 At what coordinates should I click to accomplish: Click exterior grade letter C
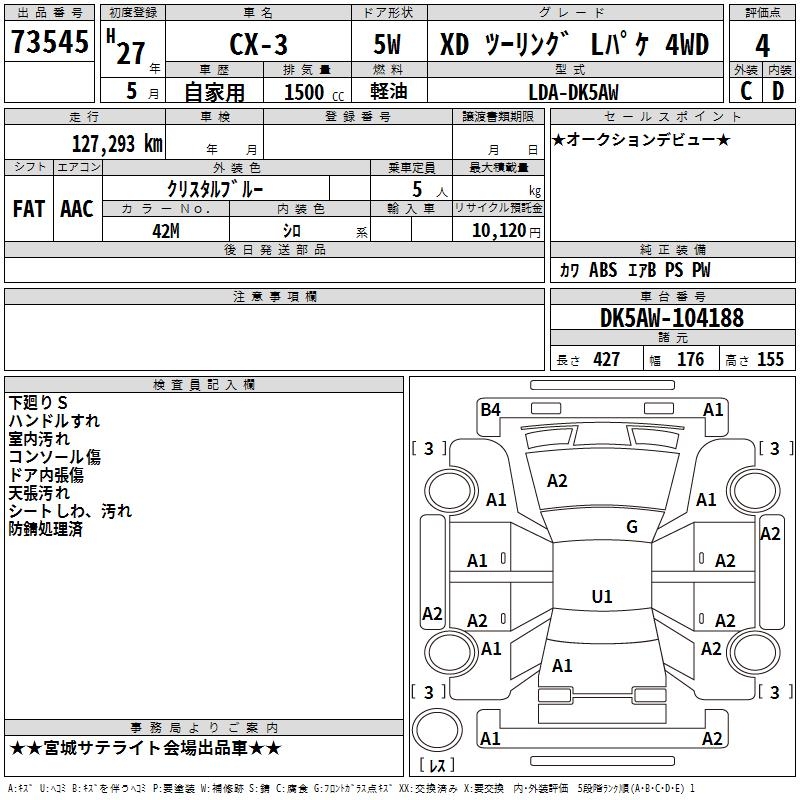[746, 91]
